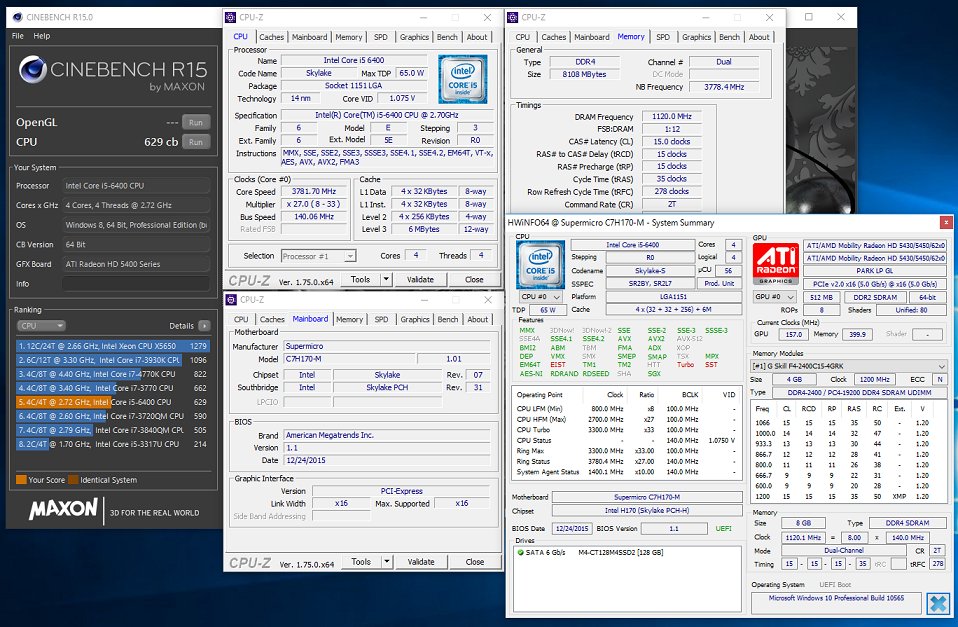This screenshot has width=958, height=627.
Task: Expand the CPU #0 selector in HWiNFO
Action: (540, 297)
